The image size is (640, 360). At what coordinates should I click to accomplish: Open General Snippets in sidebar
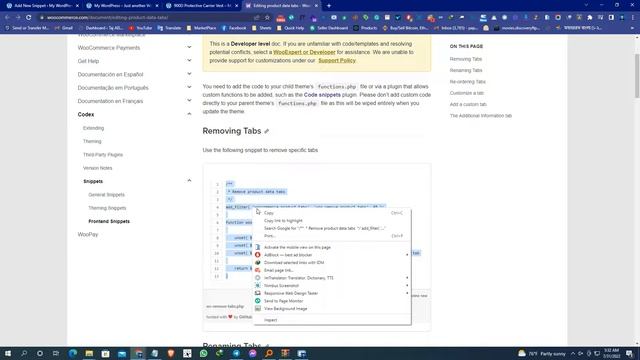pos(107,195)
